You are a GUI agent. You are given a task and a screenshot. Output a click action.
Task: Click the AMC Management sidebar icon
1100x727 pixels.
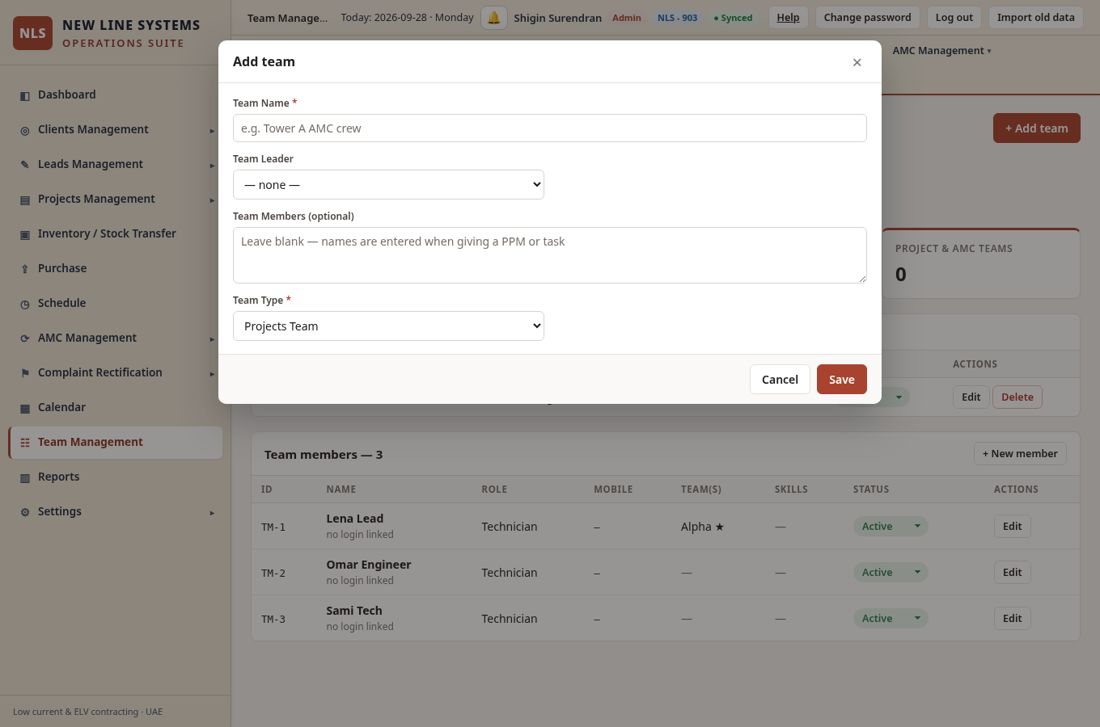[x=25, y=338]
